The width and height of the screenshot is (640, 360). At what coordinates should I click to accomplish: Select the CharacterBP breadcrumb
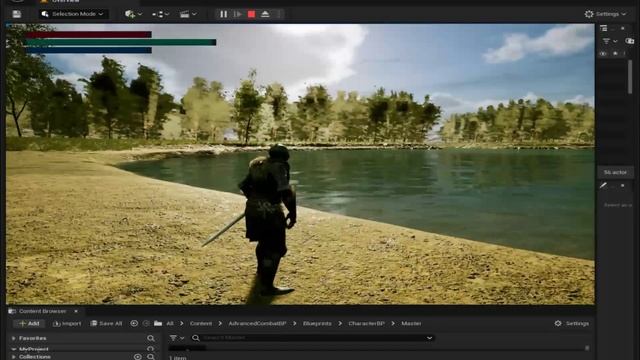(366, 323)
